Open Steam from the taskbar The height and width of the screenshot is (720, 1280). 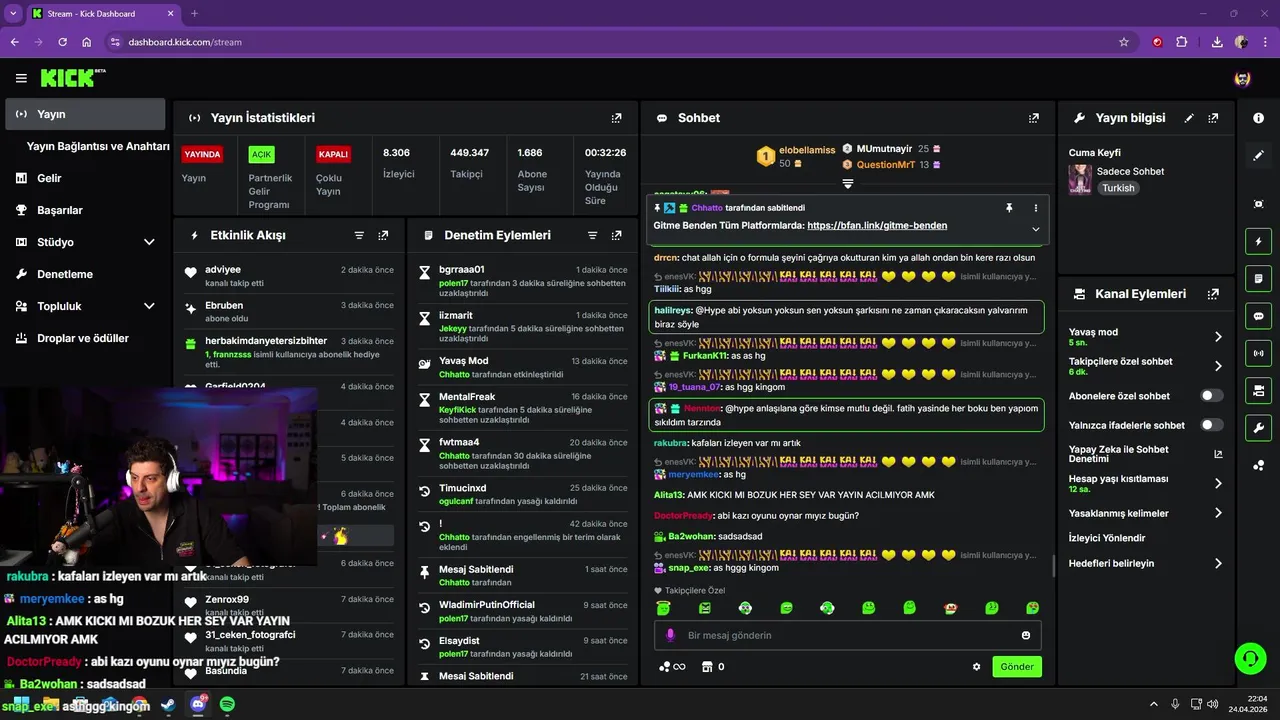tap(168, 705)
